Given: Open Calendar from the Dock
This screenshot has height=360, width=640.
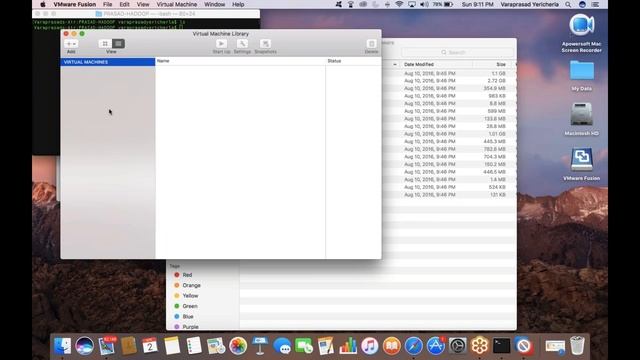Looking at the screenshot, I should pyautogui.click(x=150, y=346).
